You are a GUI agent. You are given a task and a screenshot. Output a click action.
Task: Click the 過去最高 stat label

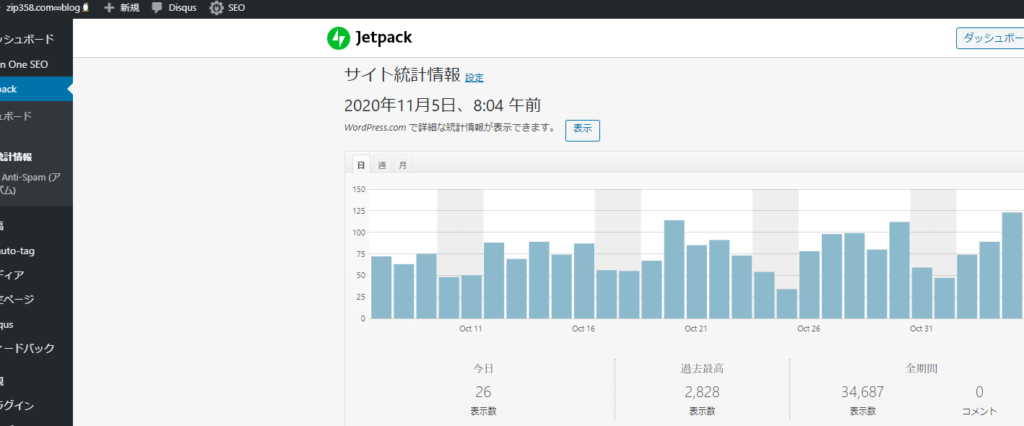[x=702, y=369]
